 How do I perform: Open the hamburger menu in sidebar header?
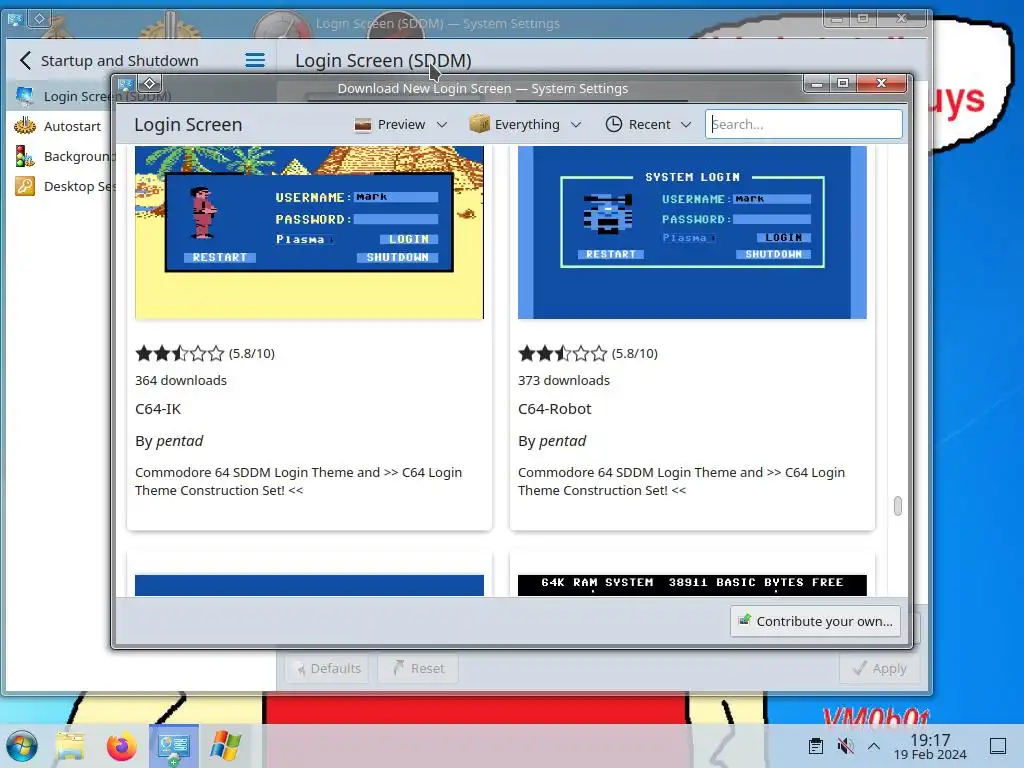coord(255,61)
